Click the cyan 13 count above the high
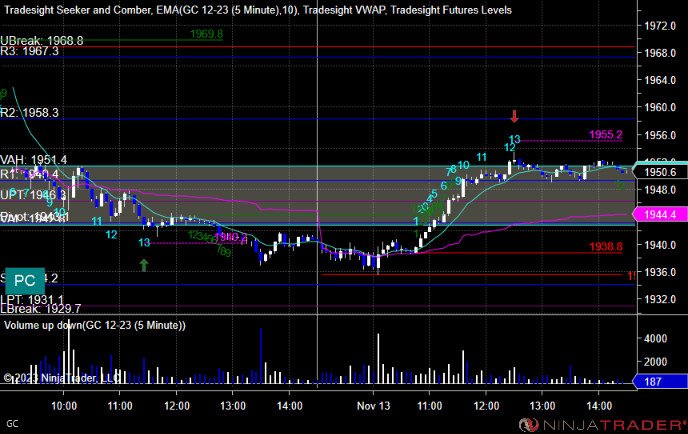The image size is (688, 434). (514, 140)
